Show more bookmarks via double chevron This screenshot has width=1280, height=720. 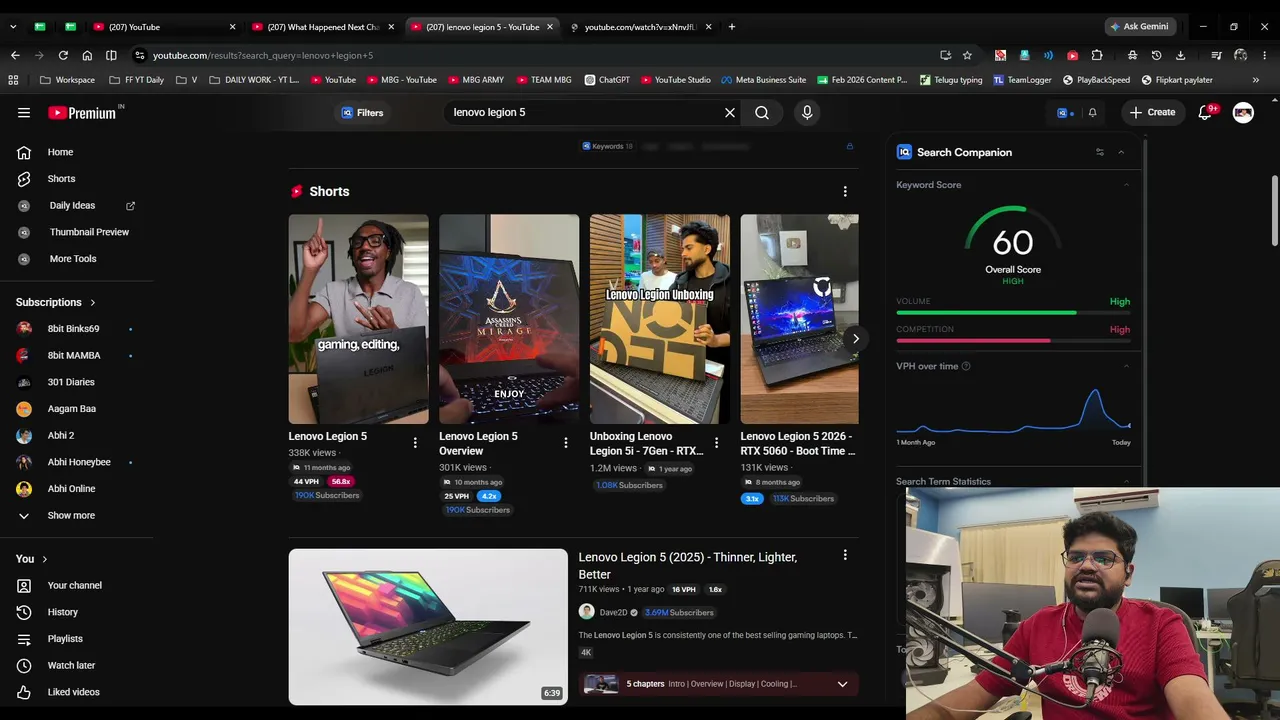1256,80
